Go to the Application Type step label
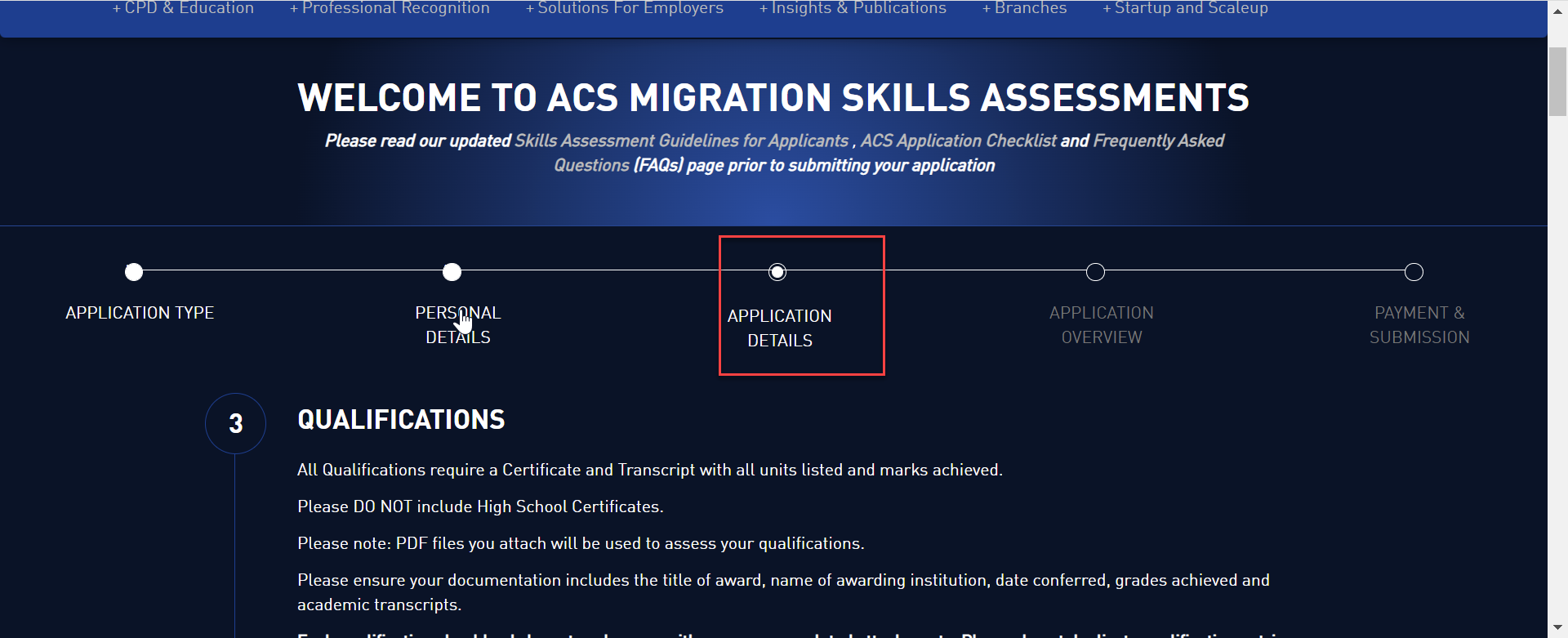 [x=140, y=313]
